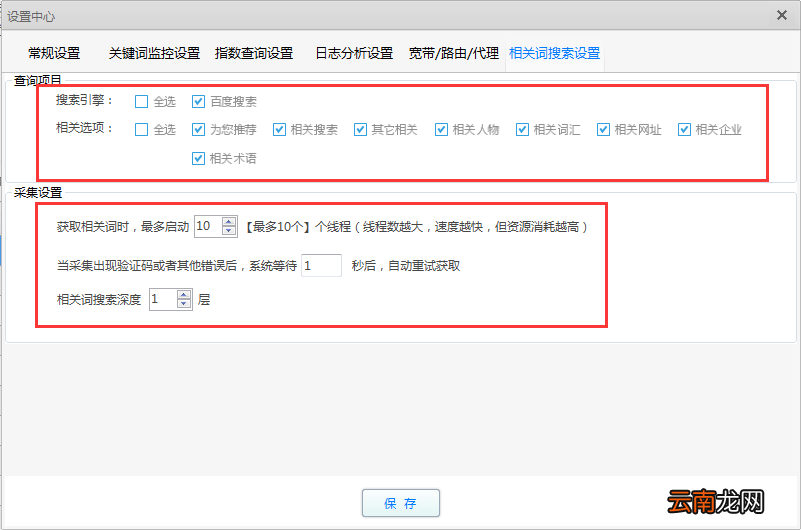801x530 pixels.
Task: Go to 日志分析设置 tab
Action: tap(354, 53)
